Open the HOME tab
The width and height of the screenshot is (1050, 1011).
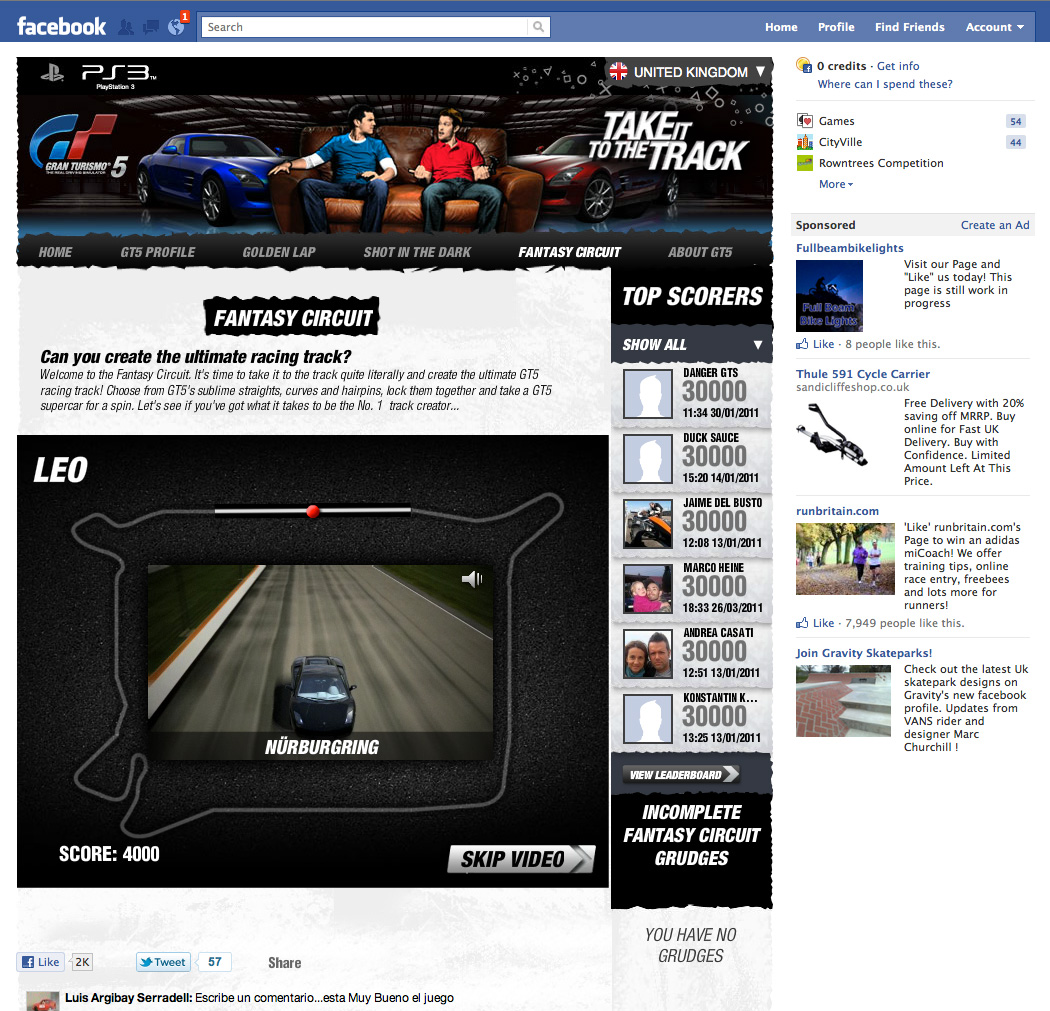(x=55, y=252)
